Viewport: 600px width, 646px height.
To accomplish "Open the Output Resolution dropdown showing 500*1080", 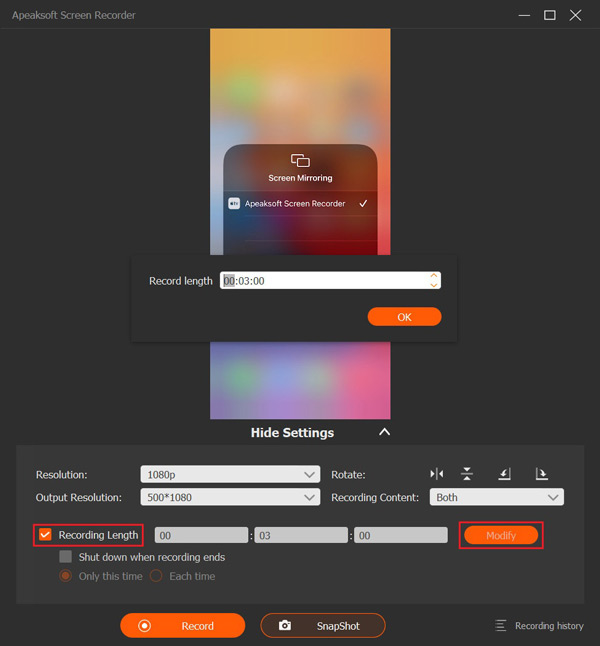I will click(230, 497).
